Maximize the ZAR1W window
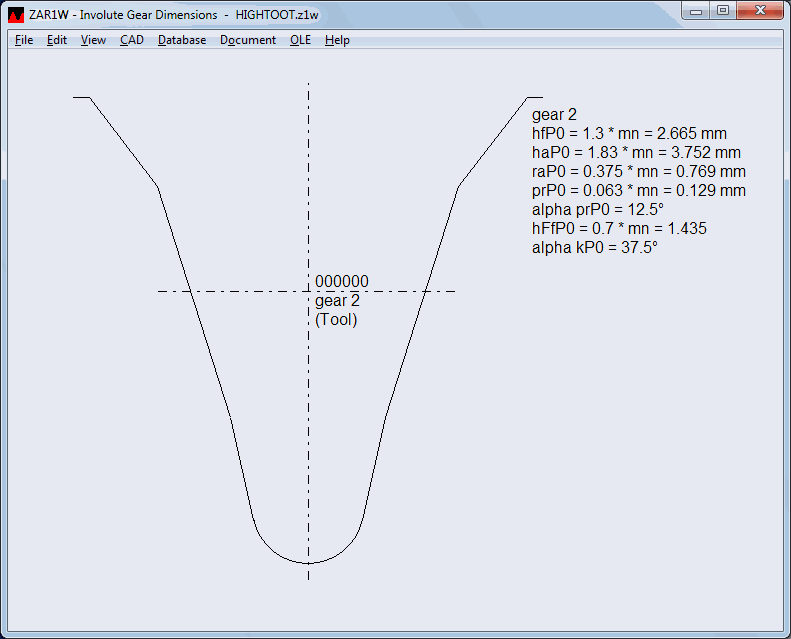 (x=723, y=11)
